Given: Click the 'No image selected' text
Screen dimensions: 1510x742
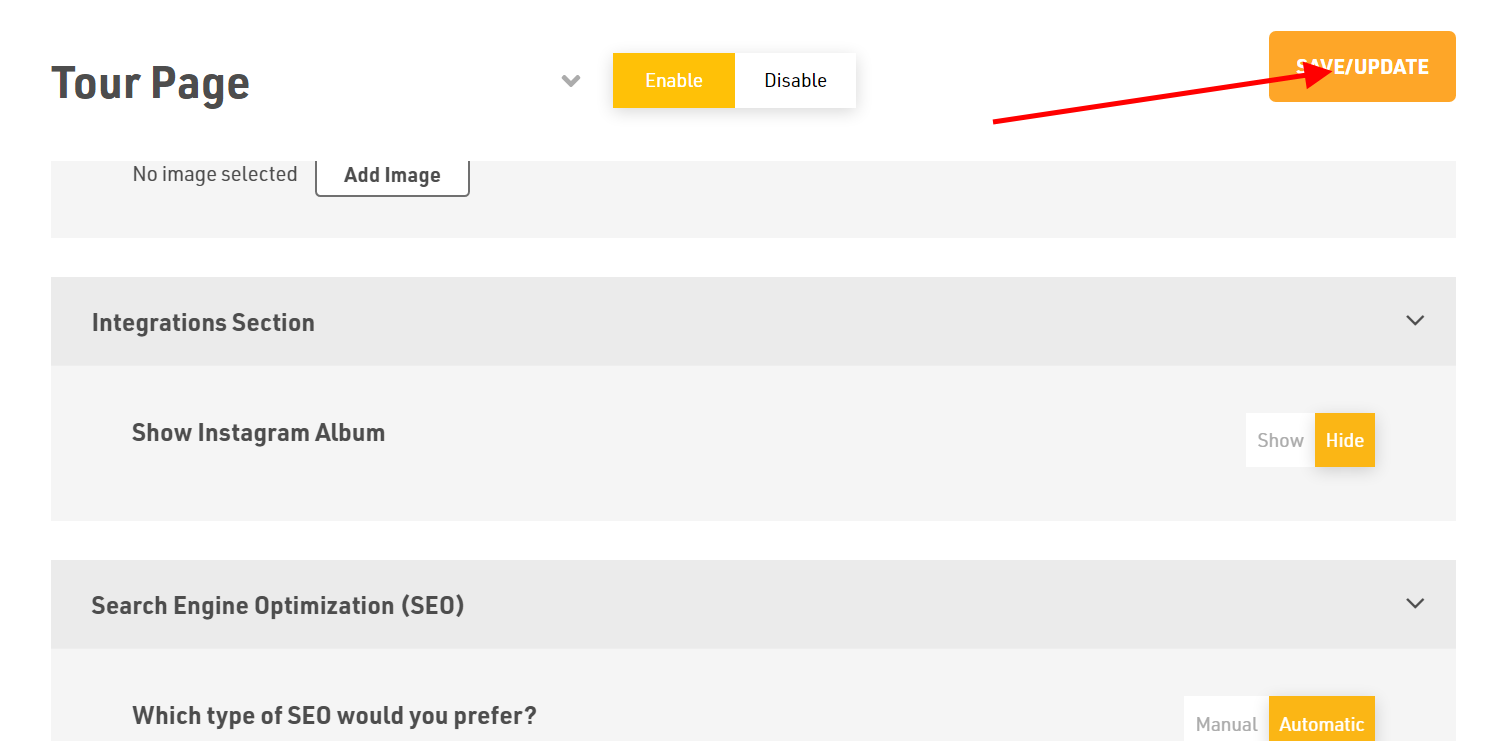Looking at the screenshot, I should 215,174.
